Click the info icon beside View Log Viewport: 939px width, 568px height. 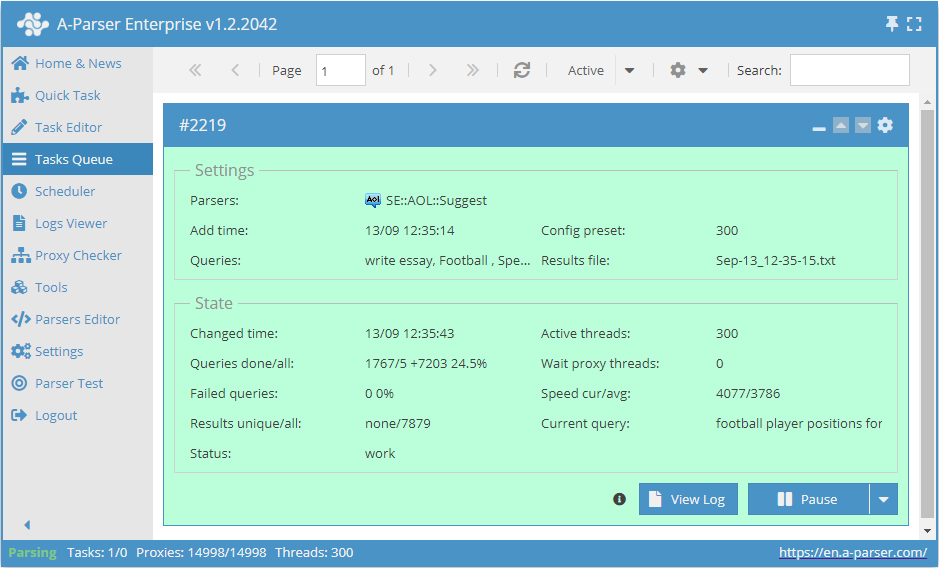click(619, 499)
